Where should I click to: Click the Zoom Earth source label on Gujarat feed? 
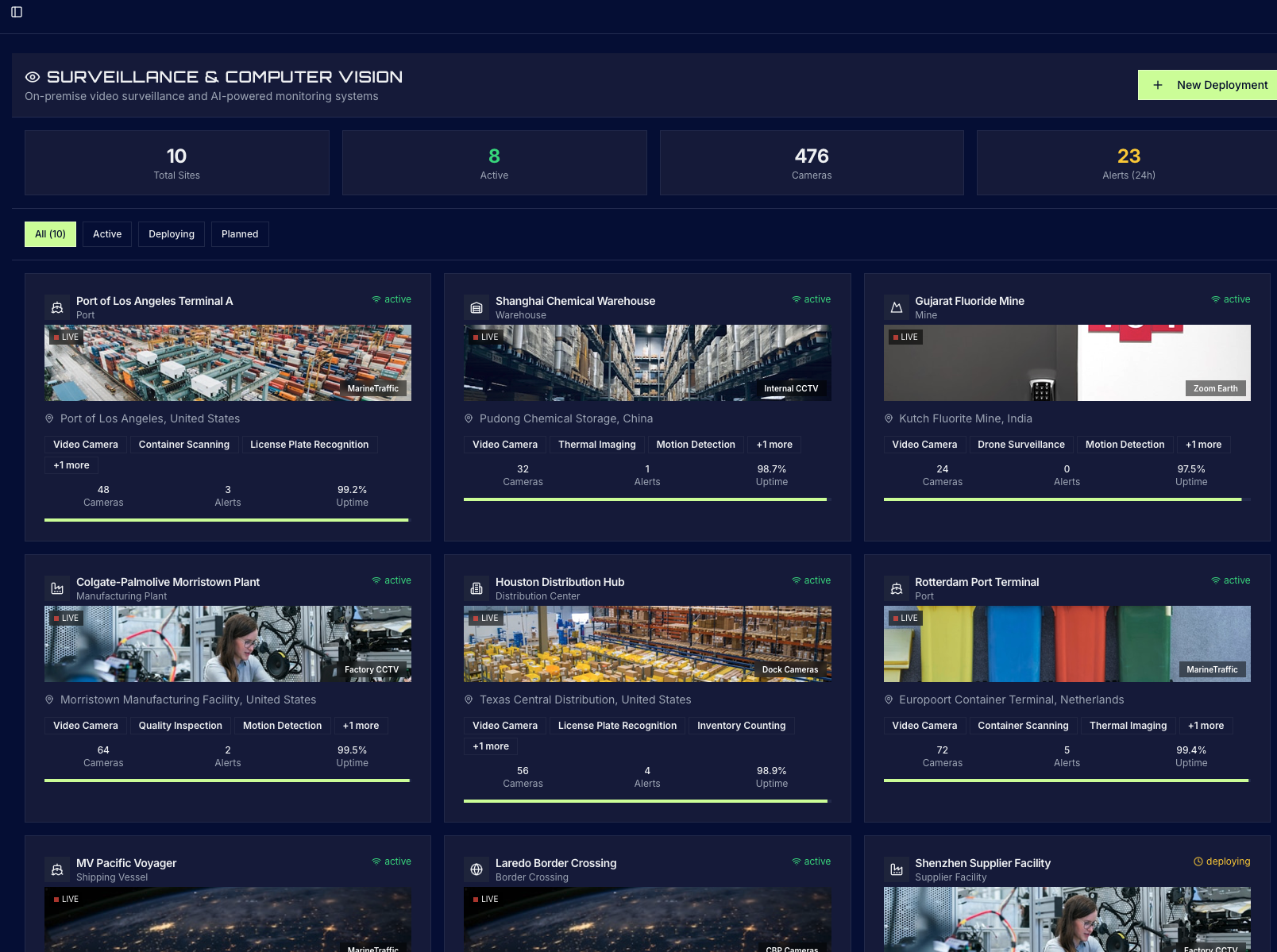click(x=1216, y=388)
